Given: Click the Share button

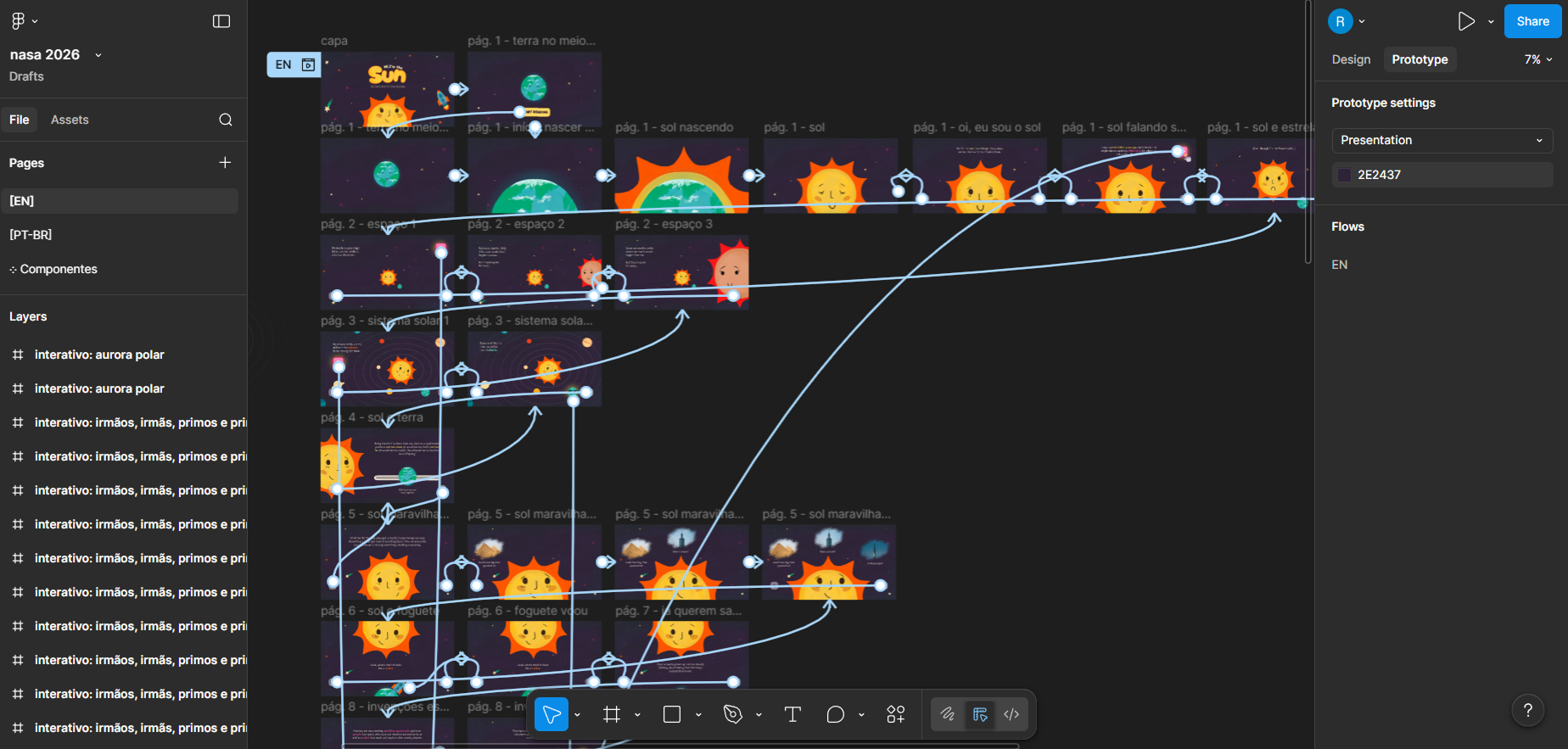Looking at the screenshot, I should click(1532, 21).
